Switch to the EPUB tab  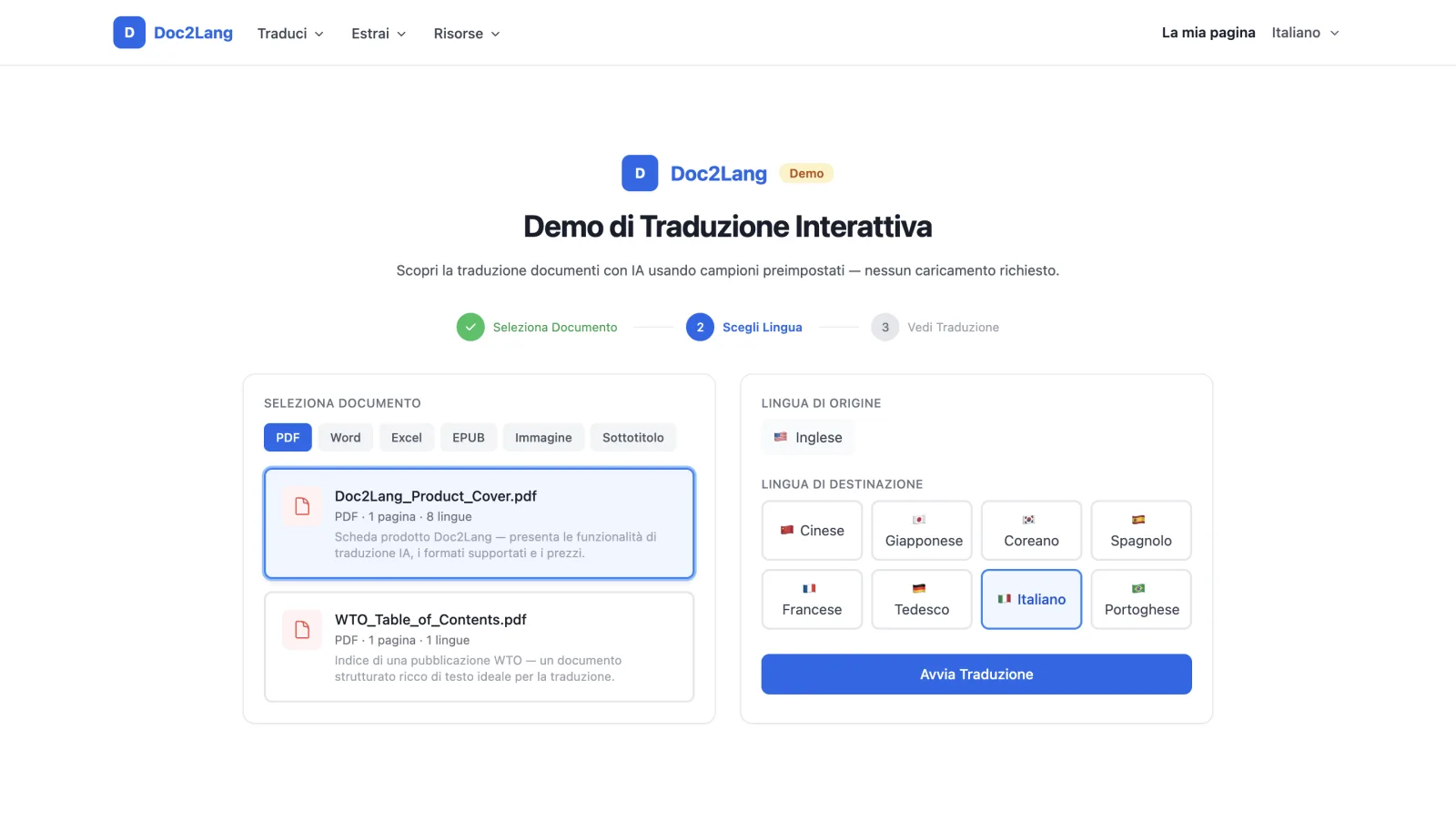[469, 438]
